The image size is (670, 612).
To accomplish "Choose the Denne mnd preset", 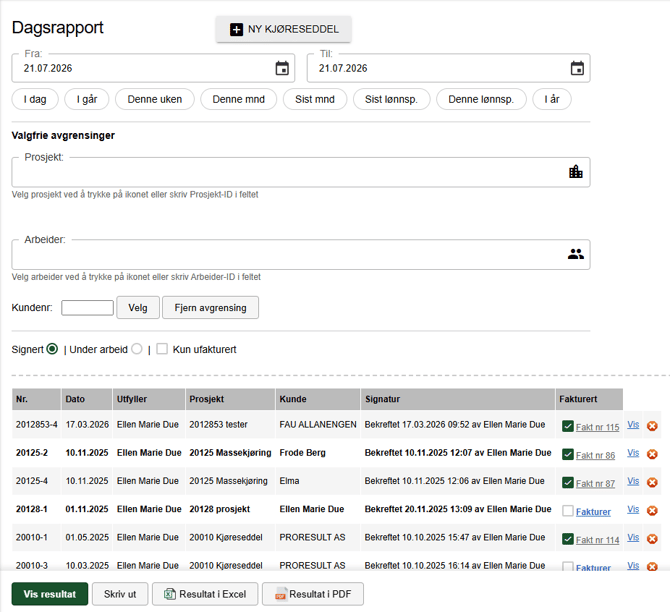I will [x=238, y=99].
